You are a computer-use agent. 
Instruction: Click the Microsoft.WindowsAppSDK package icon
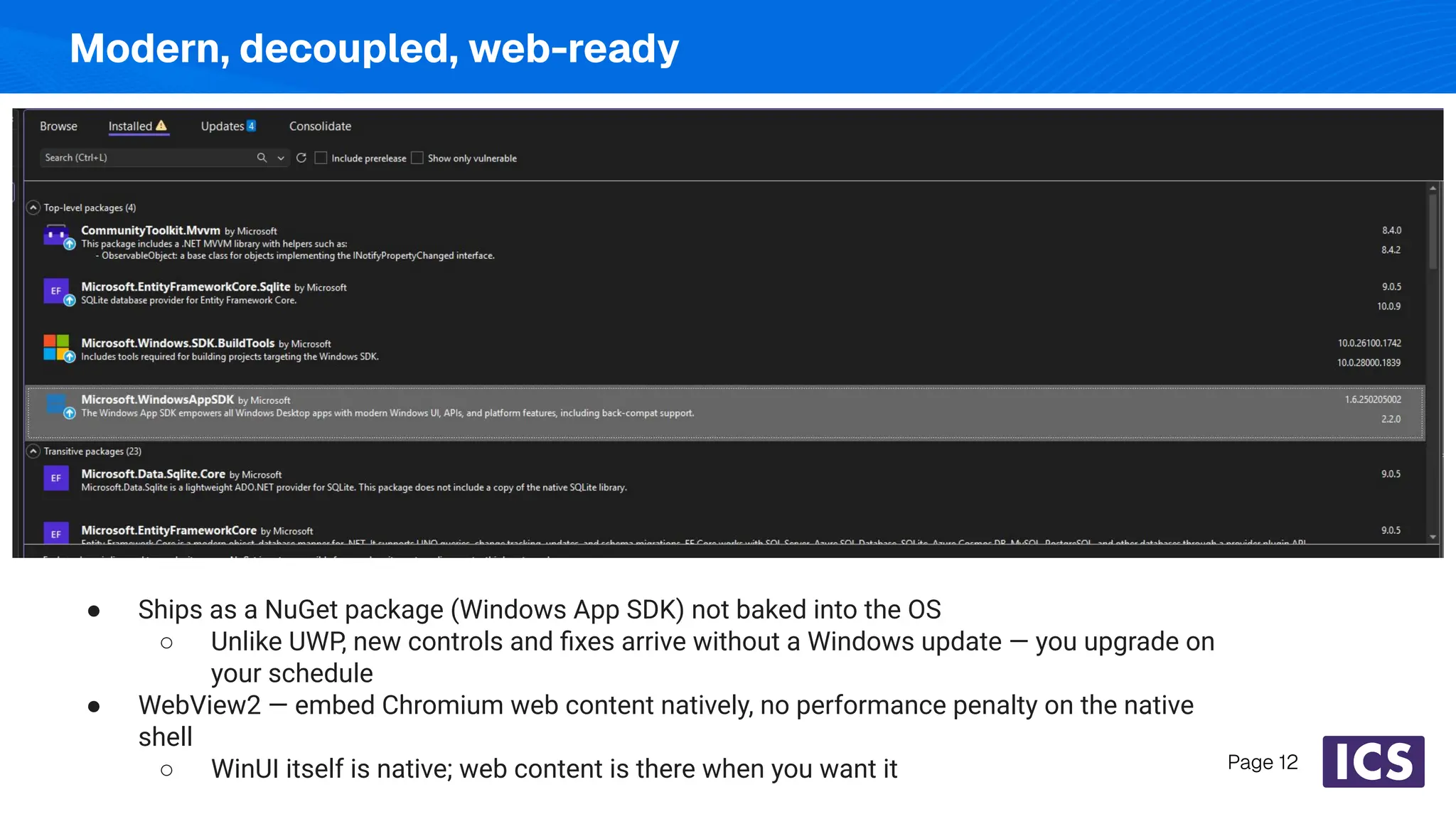(56, 404)
